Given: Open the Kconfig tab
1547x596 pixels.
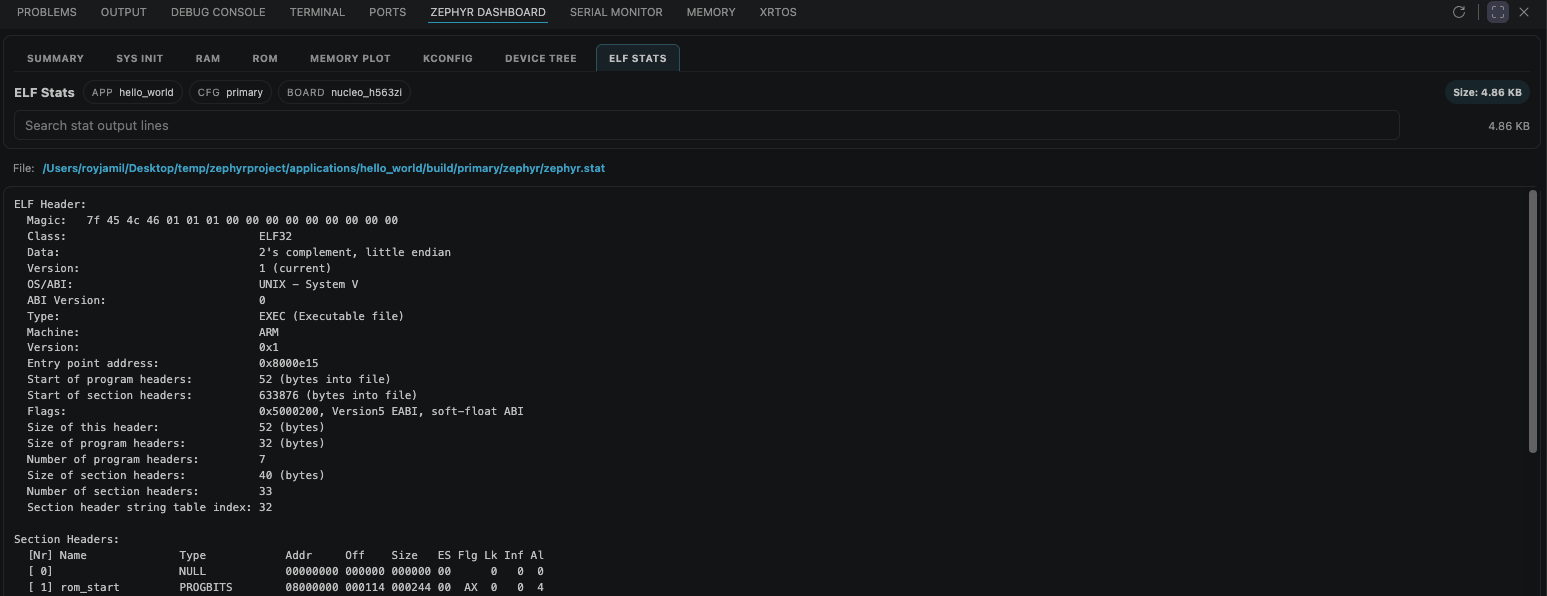Looking at the screenshot, I should [x=448, y=58].
